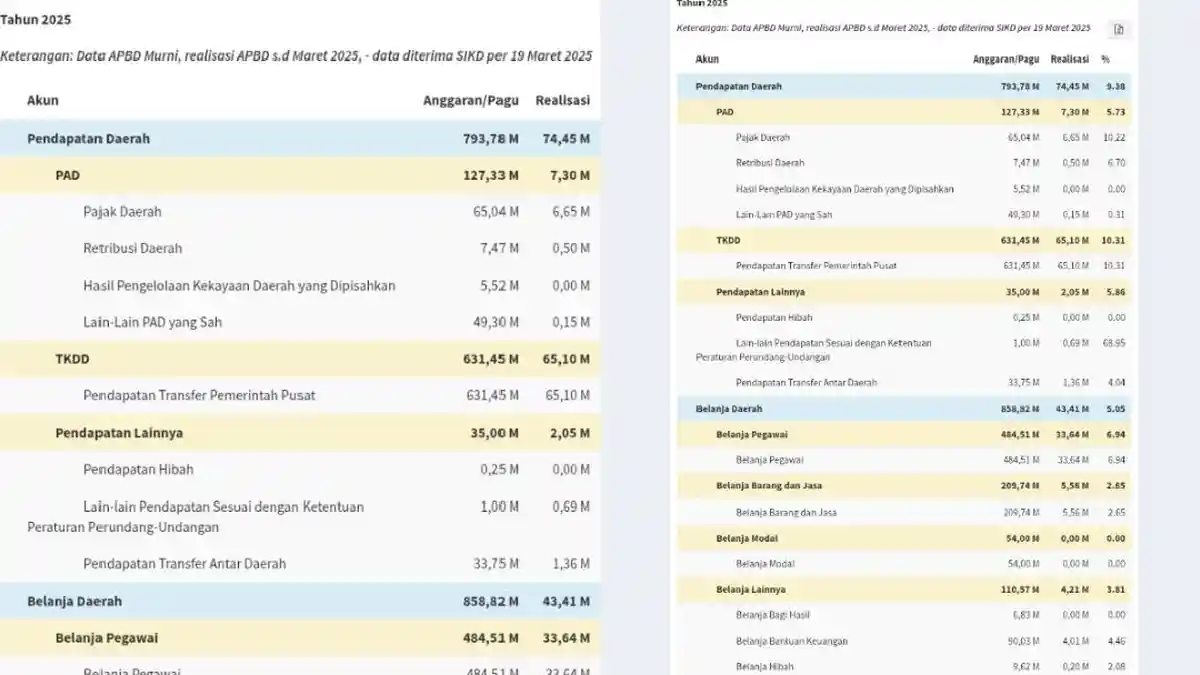Click the 4.46 percentage for Belanja Bantuan Keuangan
Image resolution: width=1200 pixels, height=675 pixels.
(1117, 641)
